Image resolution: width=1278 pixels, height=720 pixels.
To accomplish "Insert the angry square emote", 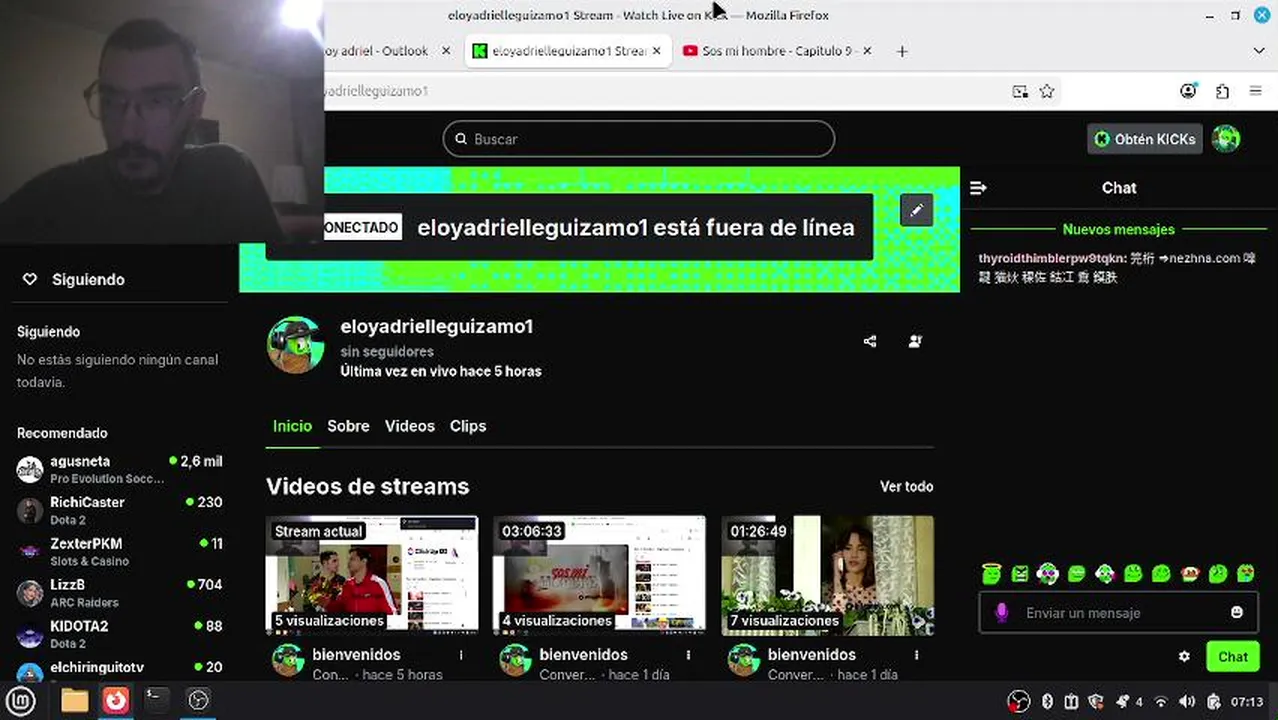I will [x=1019, y=573].
